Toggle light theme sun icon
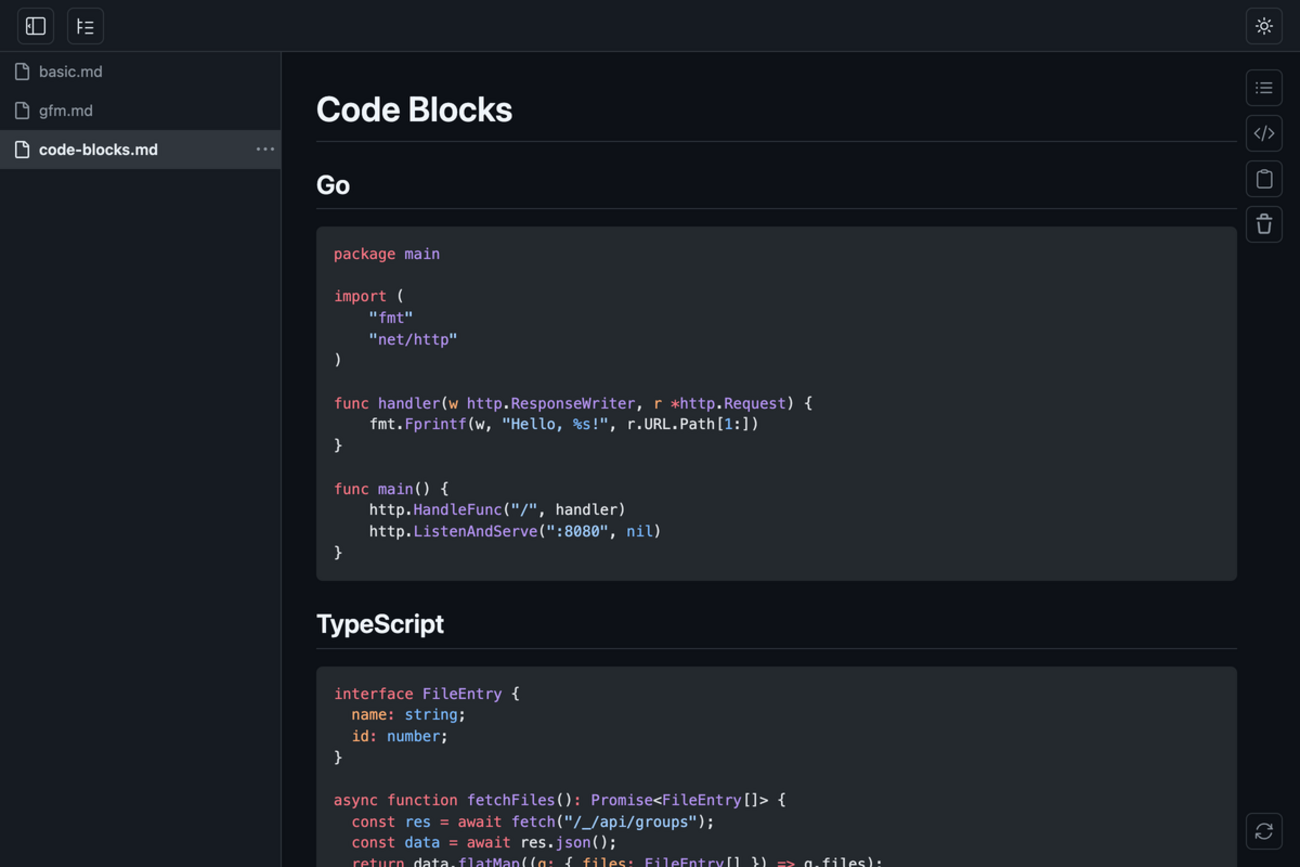 point(1264,26)
